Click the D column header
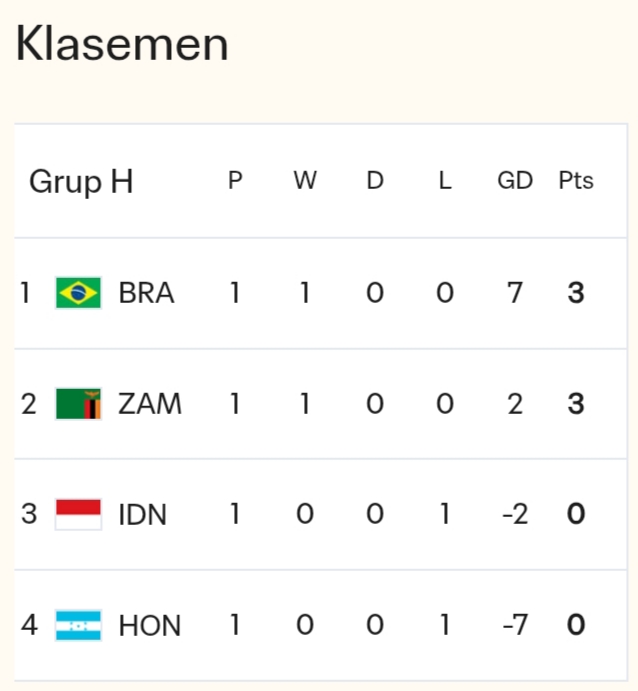The image size is (638, 691). [375, 181]
